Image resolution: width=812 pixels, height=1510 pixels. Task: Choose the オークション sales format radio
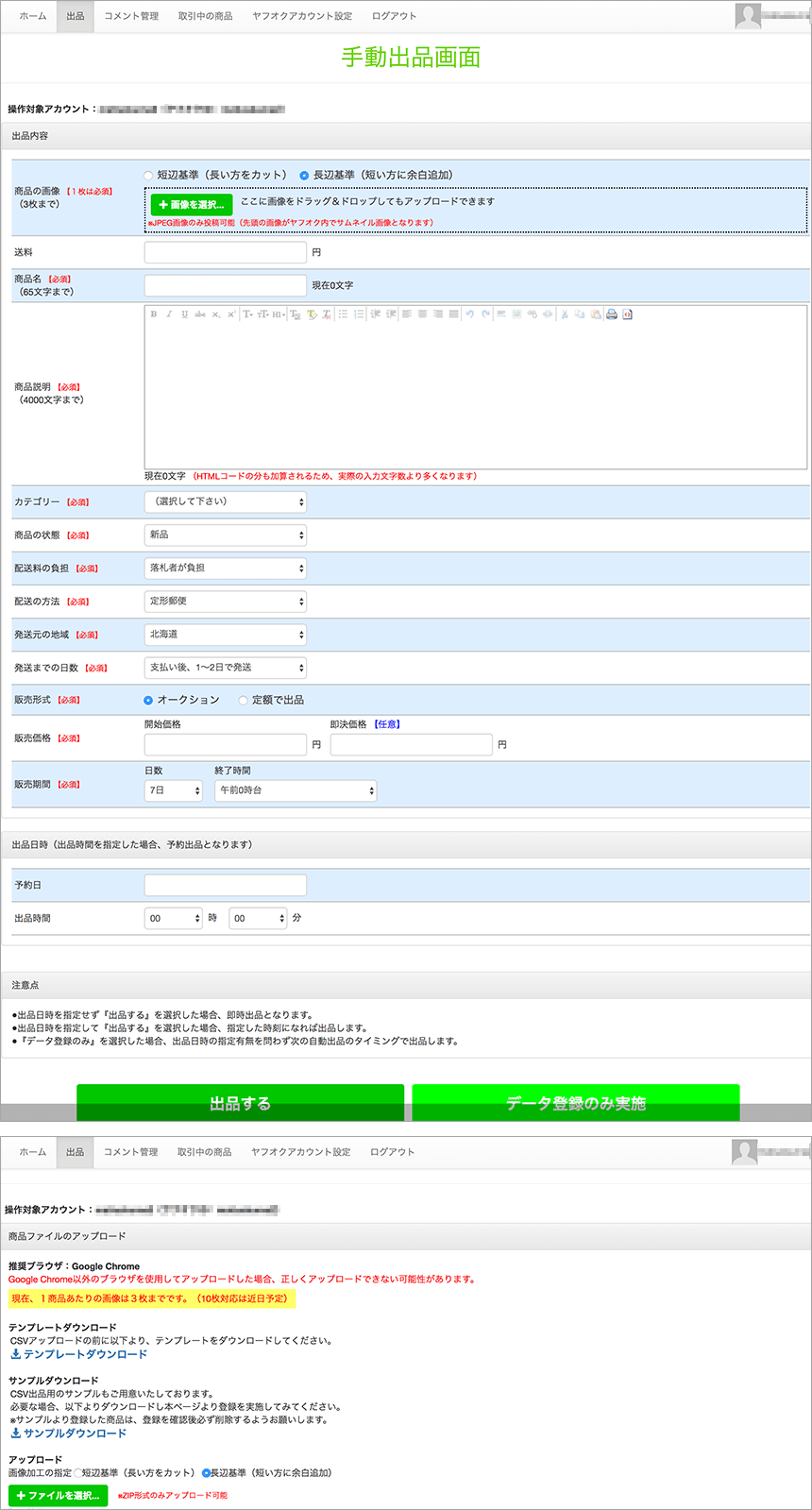[148, 701]
